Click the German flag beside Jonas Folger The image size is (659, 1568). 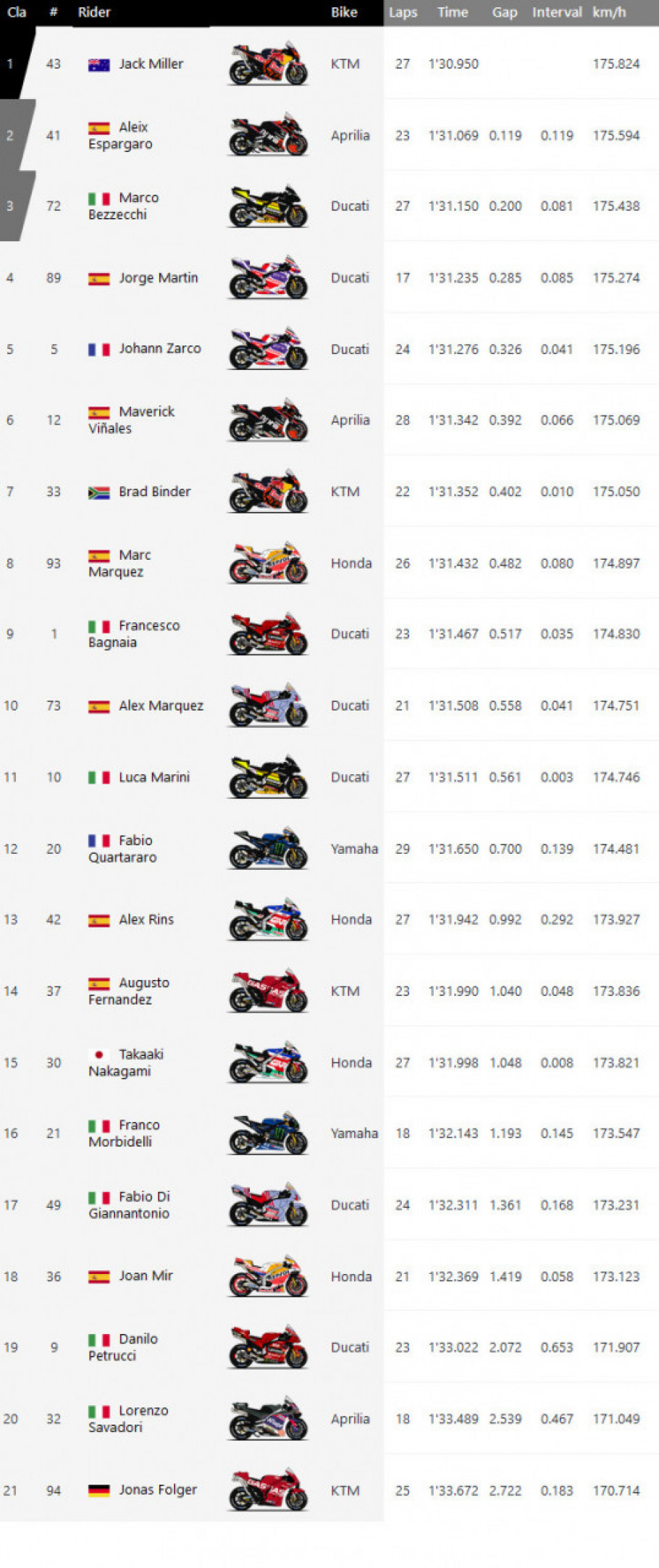[98, 1490]
